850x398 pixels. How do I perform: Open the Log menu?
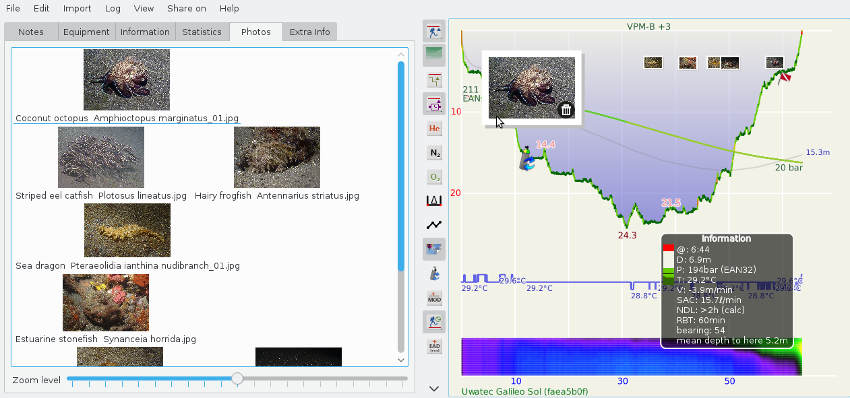point(113,9)
